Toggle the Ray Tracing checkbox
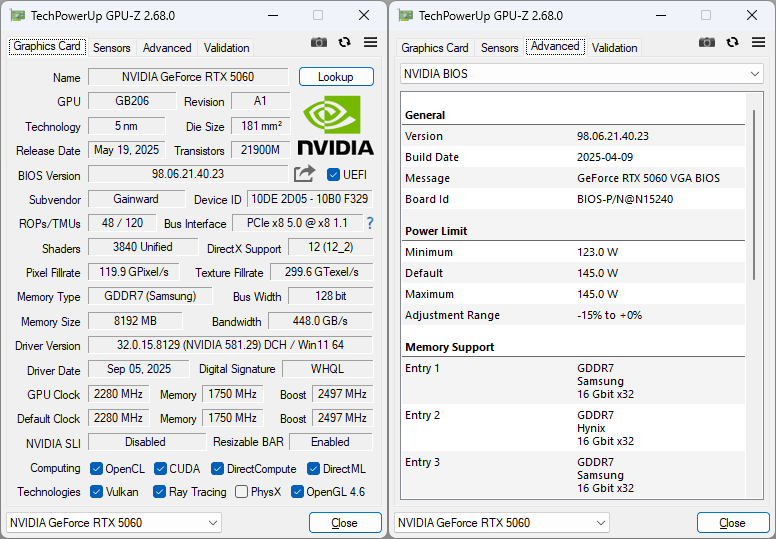Screen dimensions: 776x539 point(160,492)
